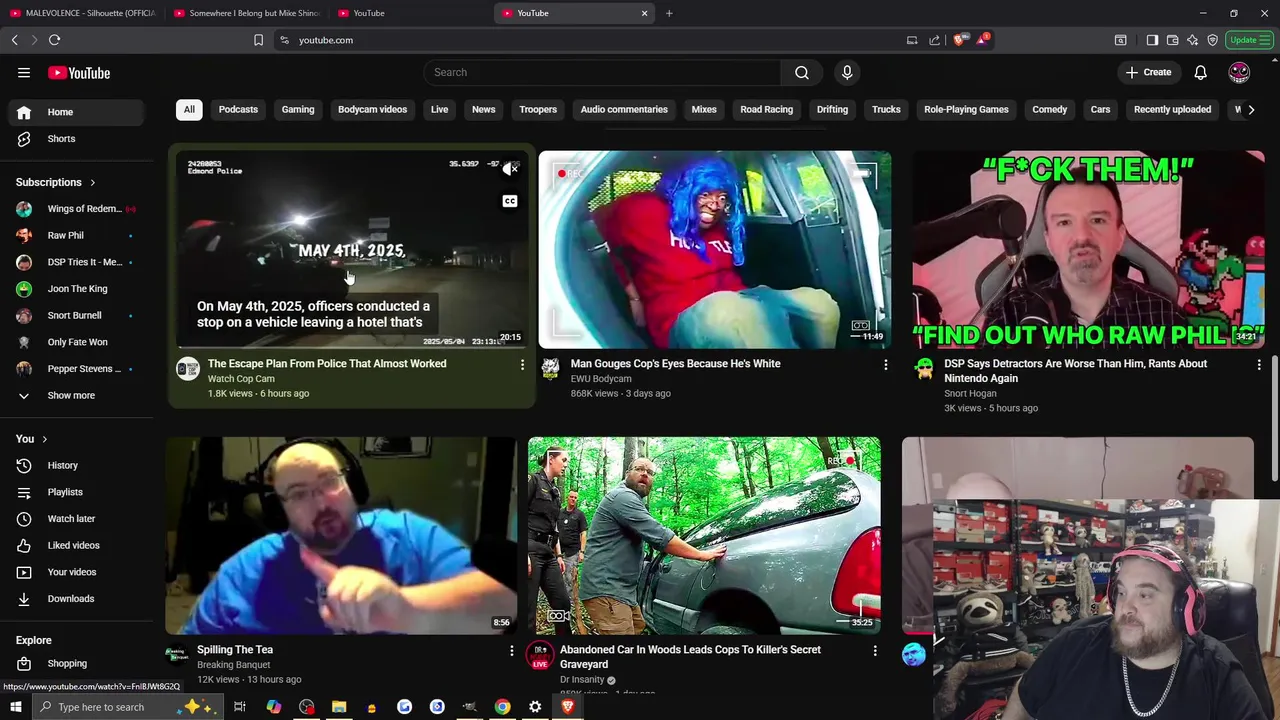Open the Brave Wallet icon

tap(1173, 40)
